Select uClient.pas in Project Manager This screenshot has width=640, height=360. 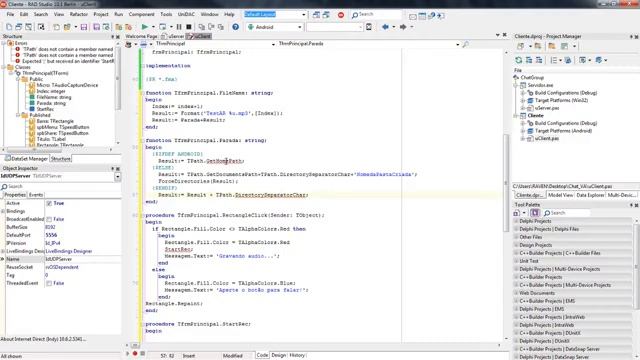547,139
